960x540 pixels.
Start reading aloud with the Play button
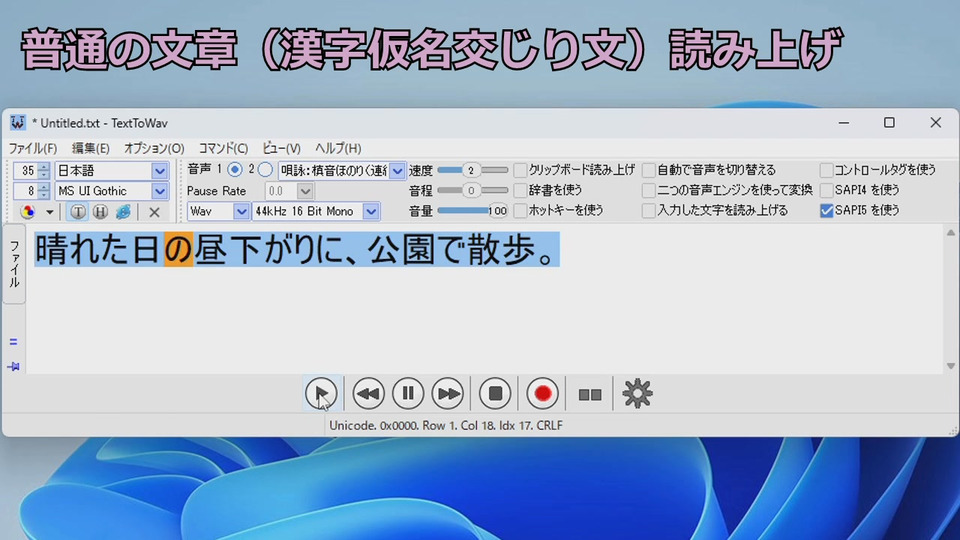321,394
